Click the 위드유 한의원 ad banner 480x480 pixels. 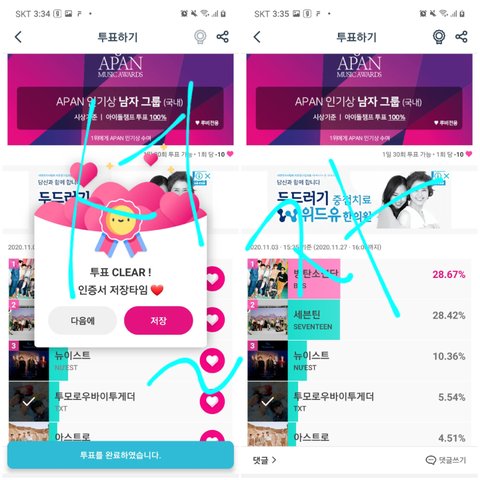point(359,200)
